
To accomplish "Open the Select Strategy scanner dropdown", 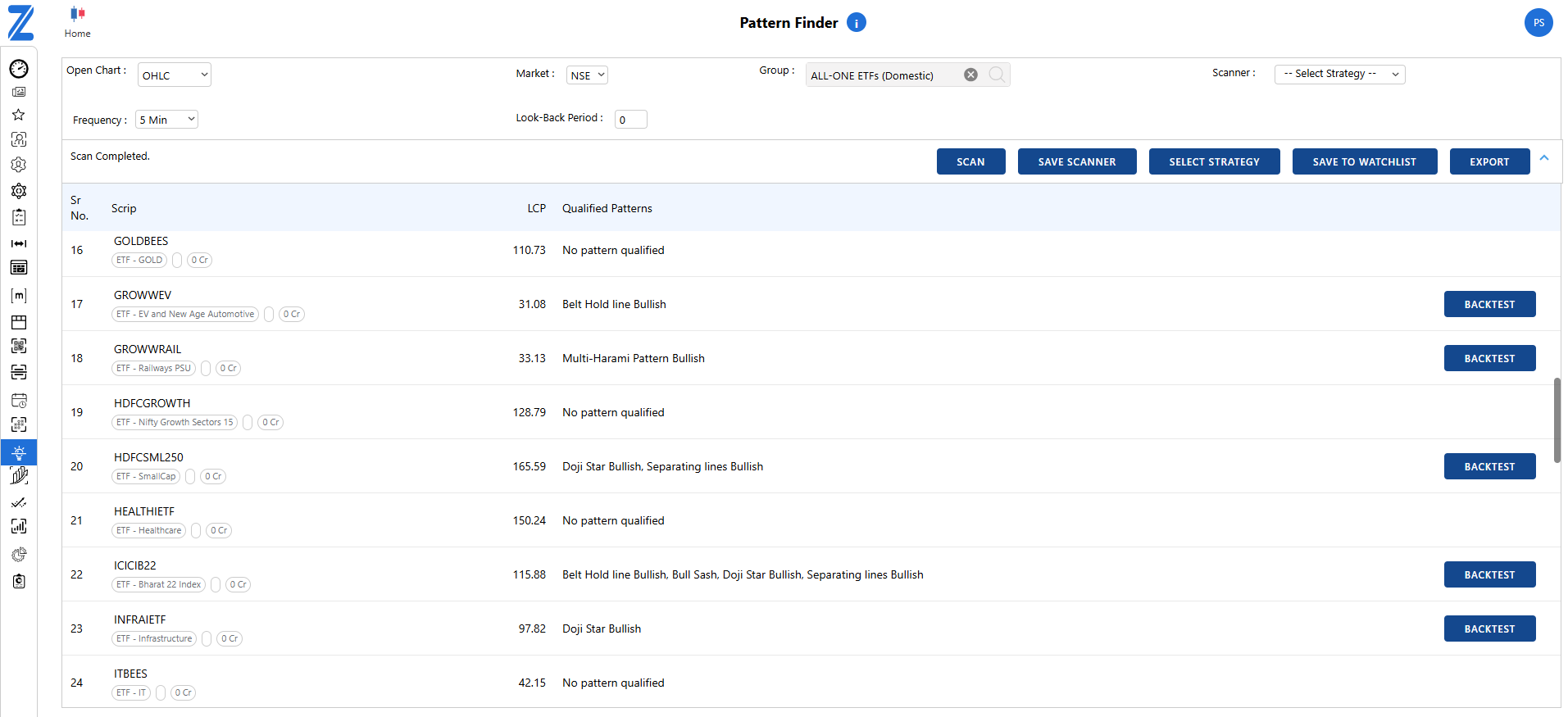I will click(1339, 74).
